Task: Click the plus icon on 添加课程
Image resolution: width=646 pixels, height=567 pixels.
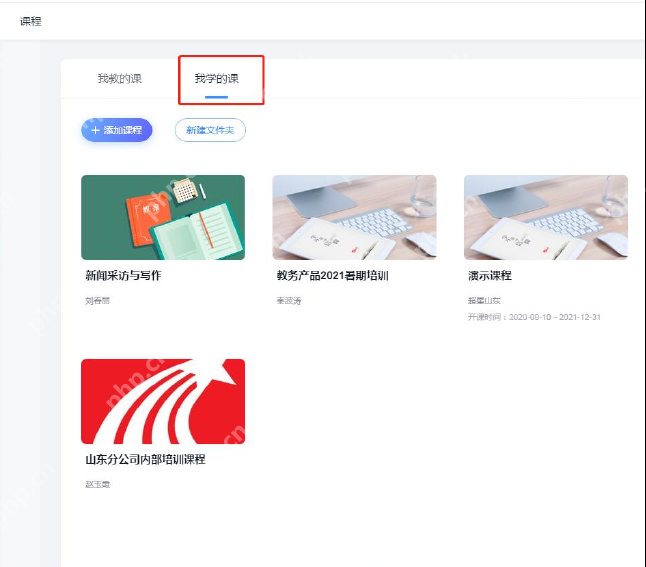Action: pos(96,130)
